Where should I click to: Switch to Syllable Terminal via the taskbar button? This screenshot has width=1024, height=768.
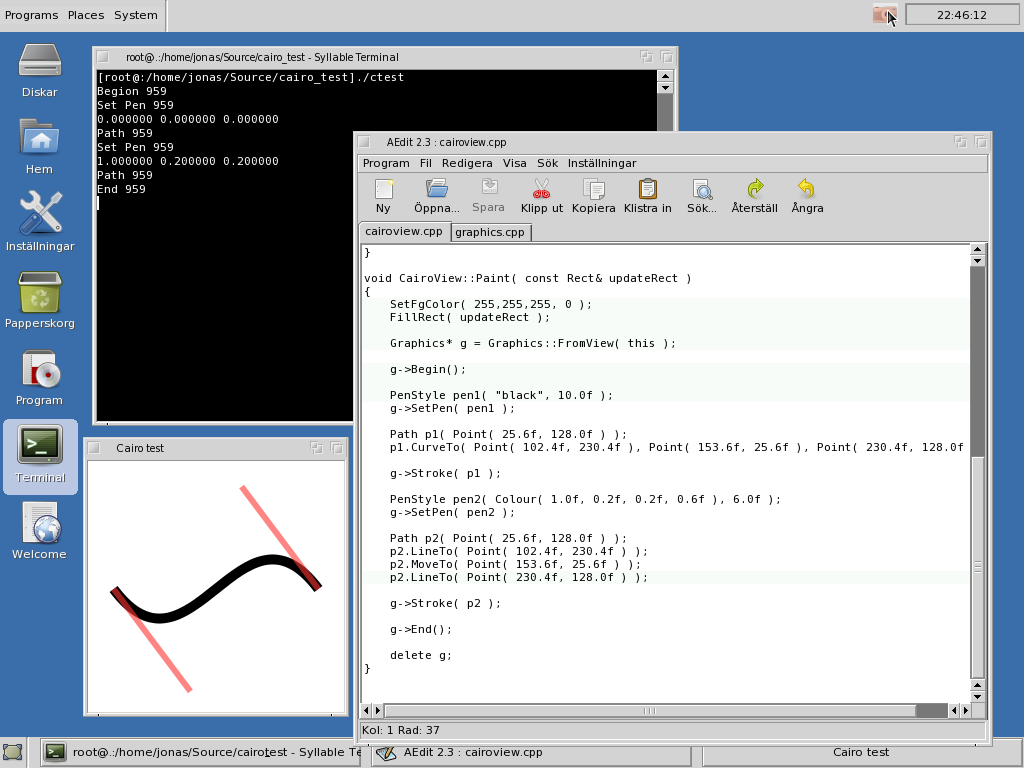click(201, 752)
